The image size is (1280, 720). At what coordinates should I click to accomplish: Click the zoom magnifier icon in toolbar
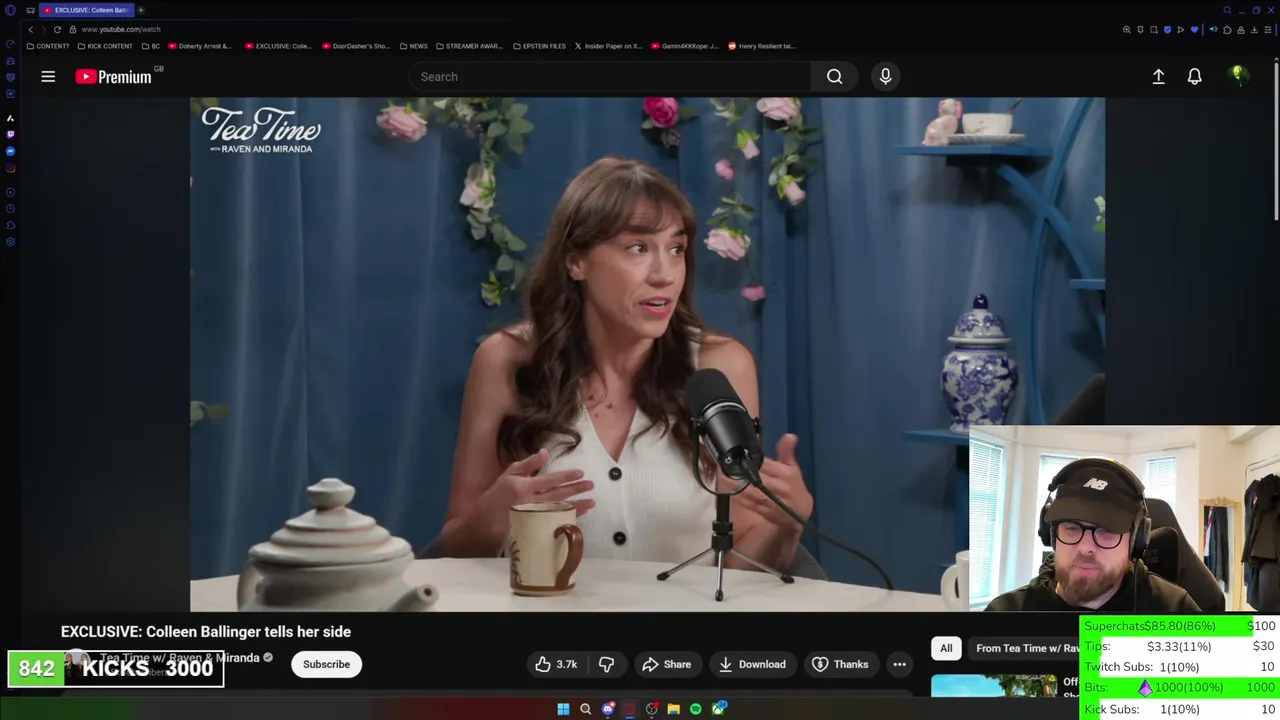click(1127, 29)
